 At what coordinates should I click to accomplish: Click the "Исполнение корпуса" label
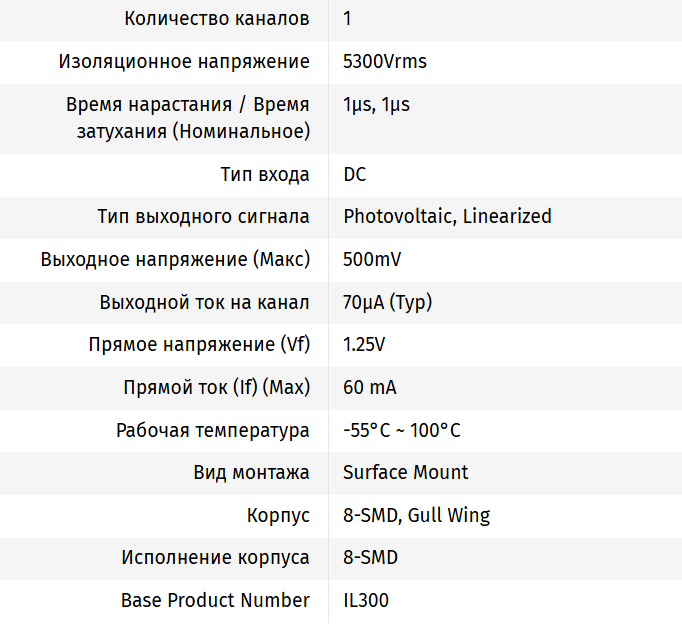216,558
